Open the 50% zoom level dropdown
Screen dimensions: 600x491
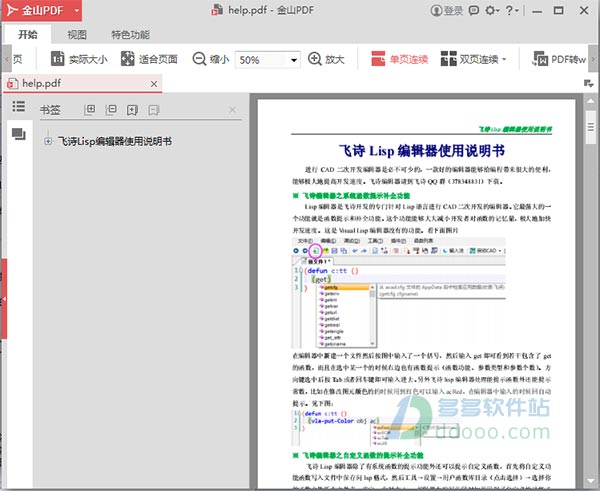coord(294,60)
